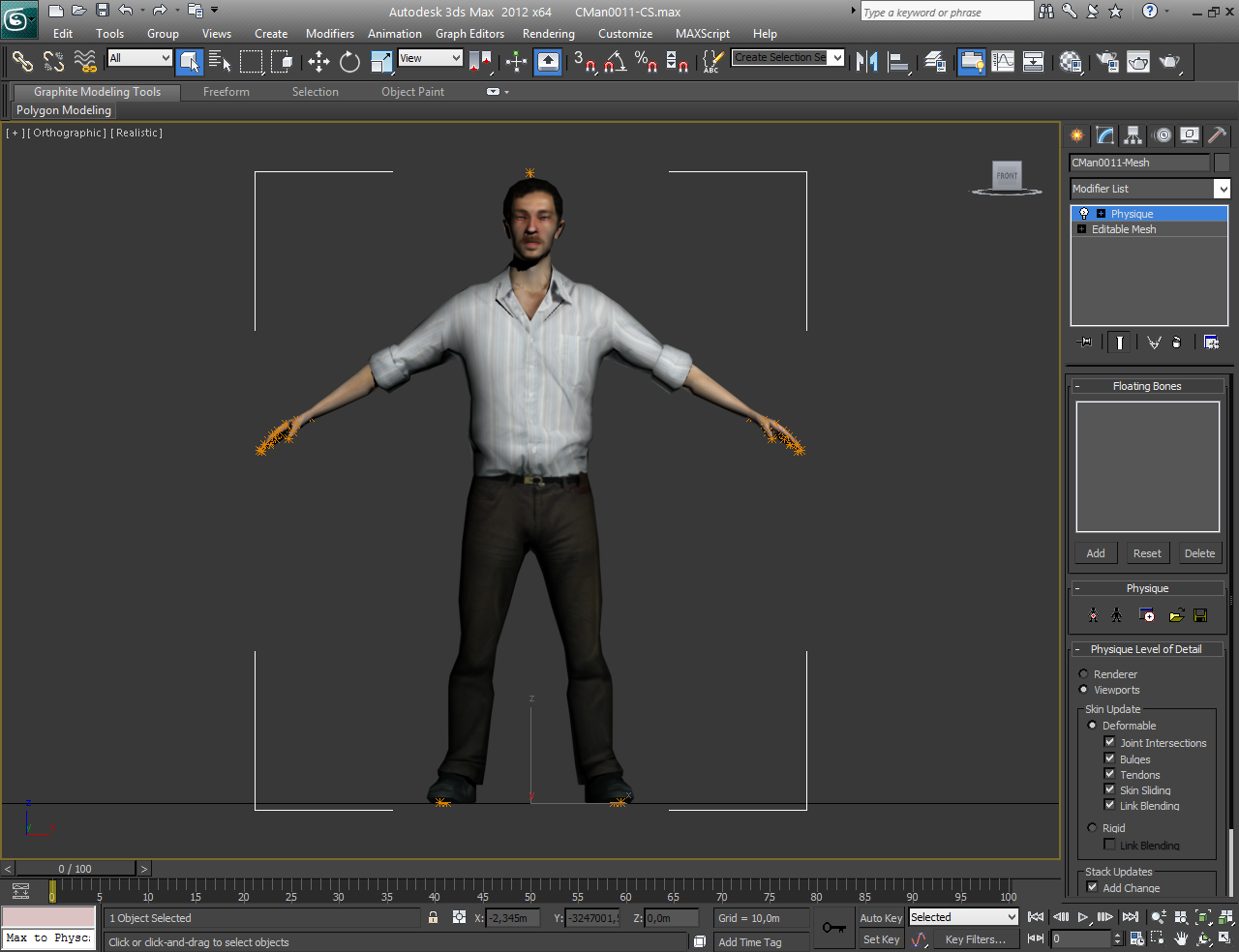The width and height of the screenshot is (1239, 952).
Task: Activate the Select and Rotate tool
Action: (x=349, y=62)
